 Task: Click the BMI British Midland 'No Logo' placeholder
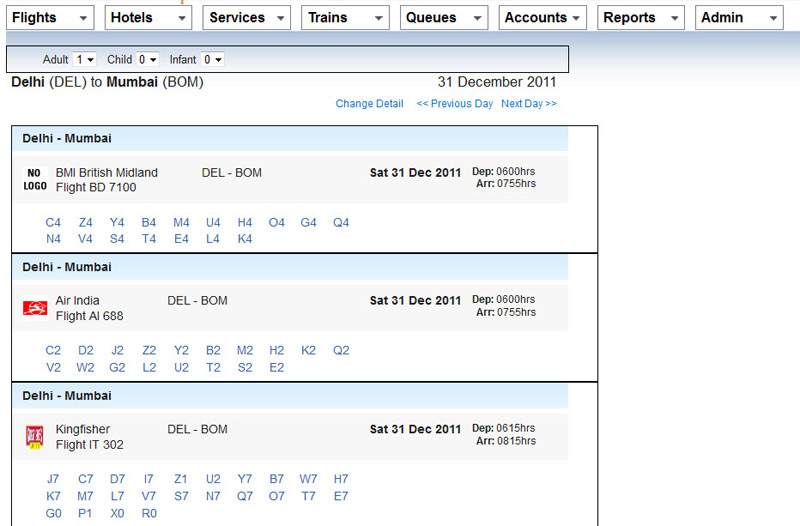tap(35, 179)
